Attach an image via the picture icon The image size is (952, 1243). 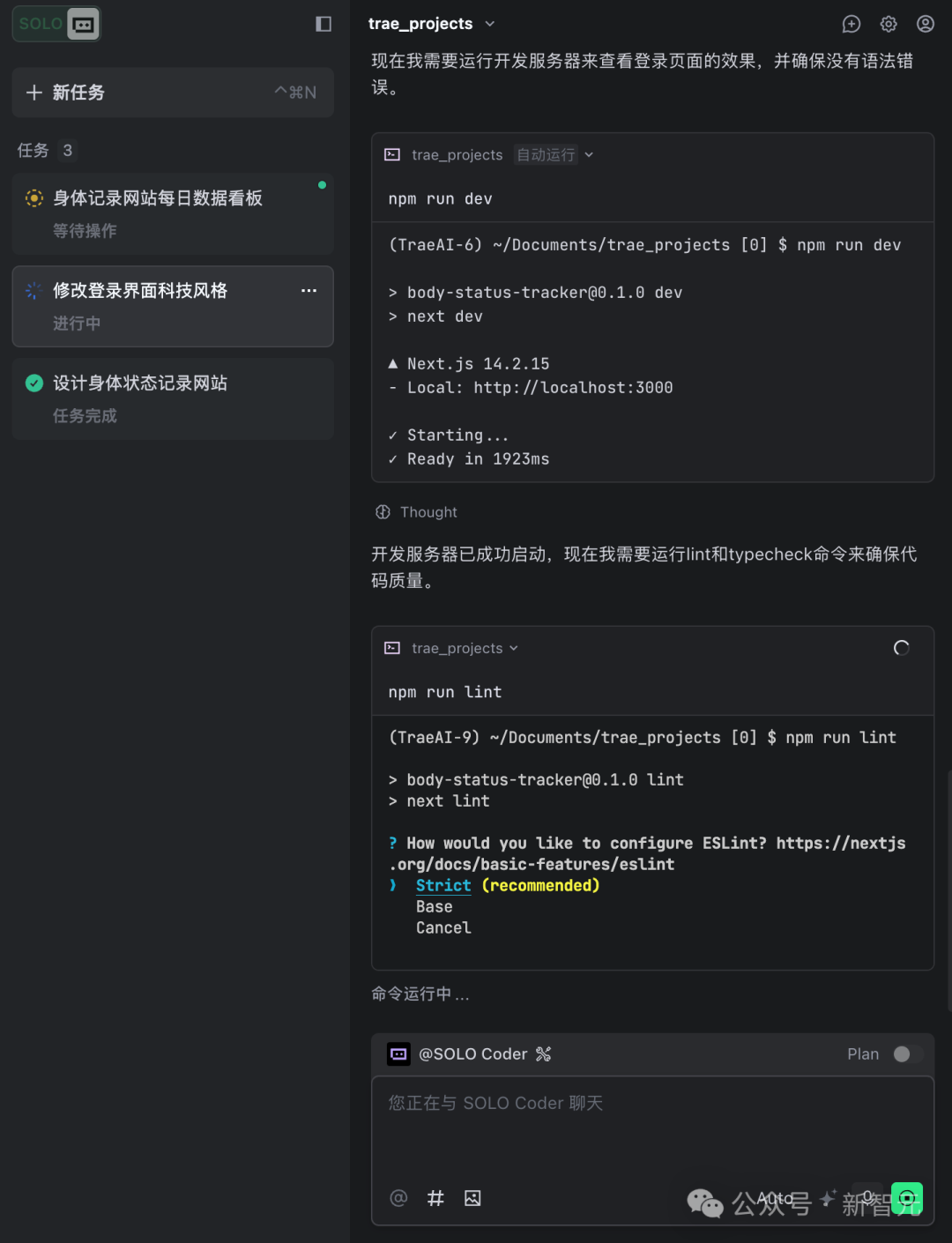[x=472, y=1198]
